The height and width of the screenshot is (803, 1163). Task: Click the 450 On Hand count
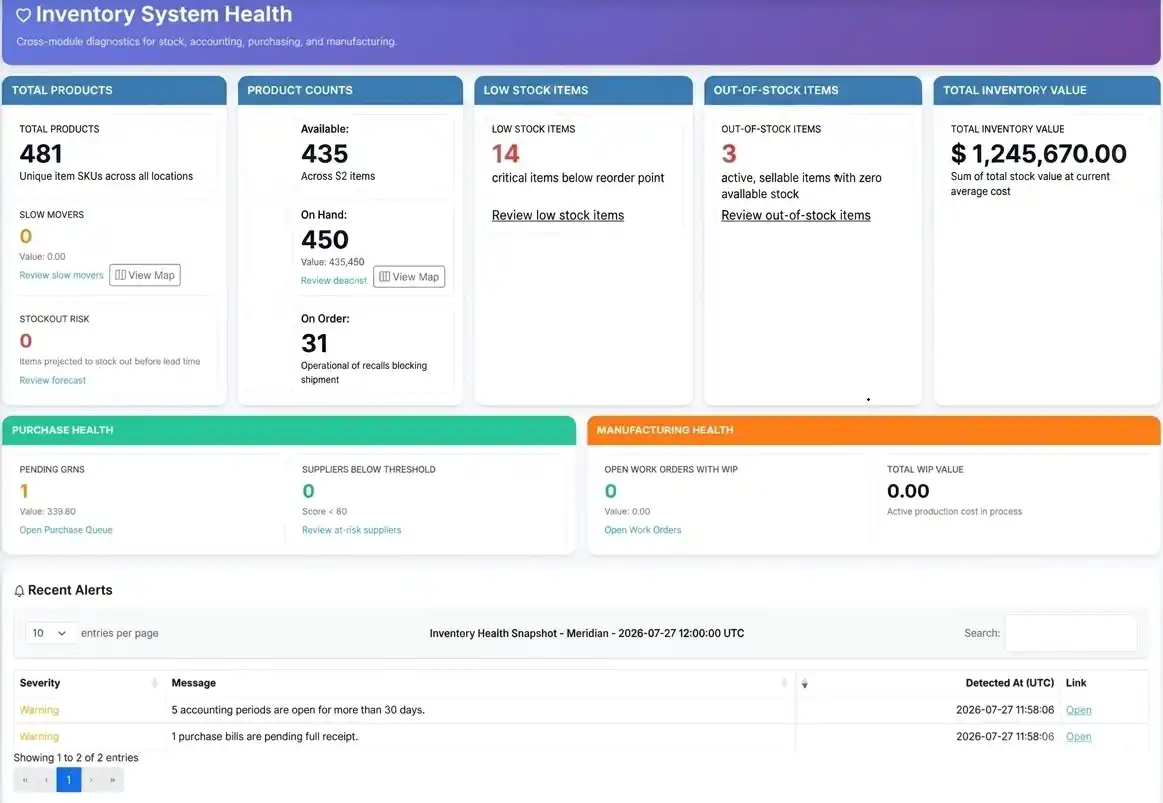click(x=325, y=239)
